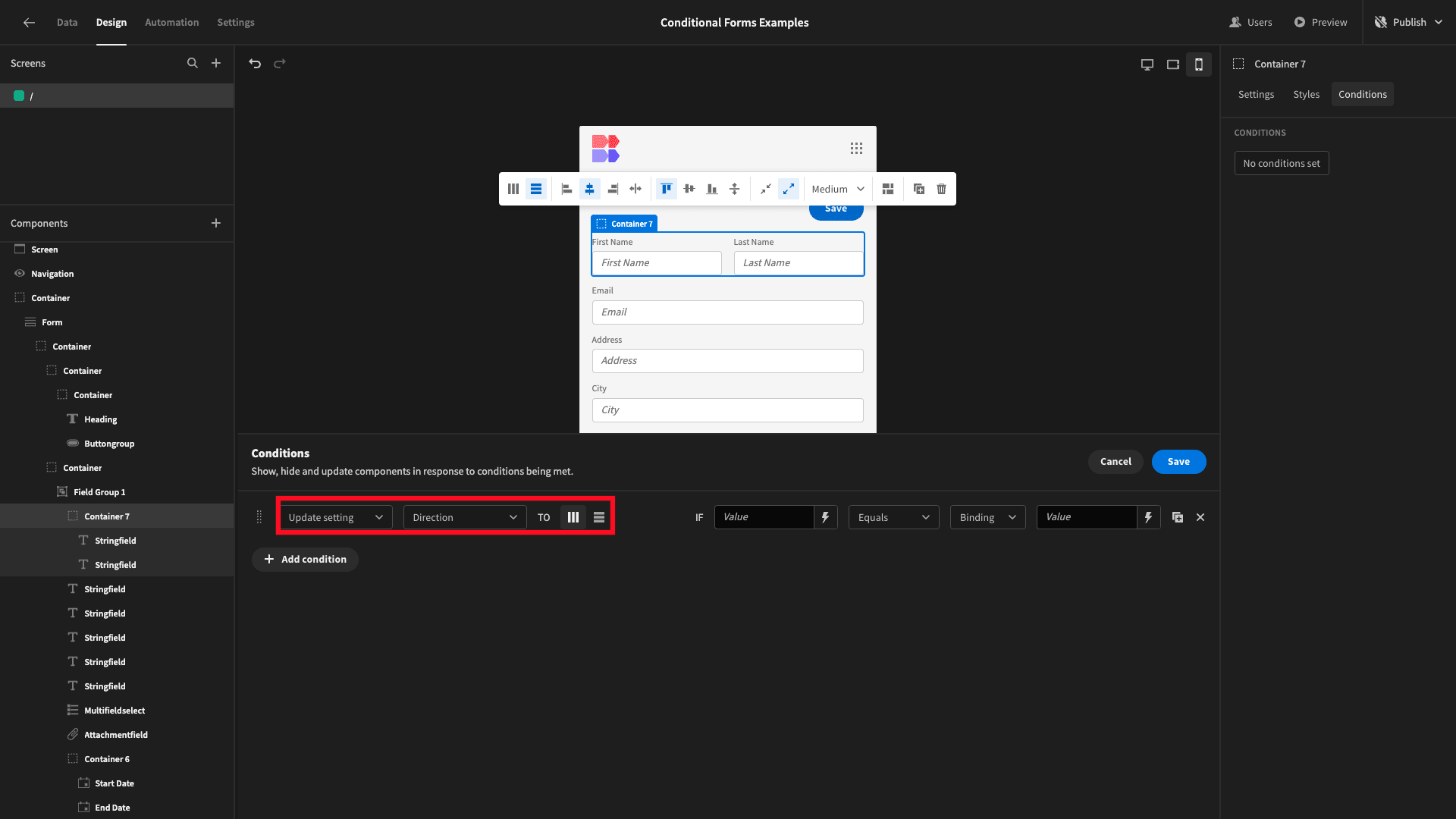
Task: Switch to the Conditions tab
Action: coord(1362,94)
